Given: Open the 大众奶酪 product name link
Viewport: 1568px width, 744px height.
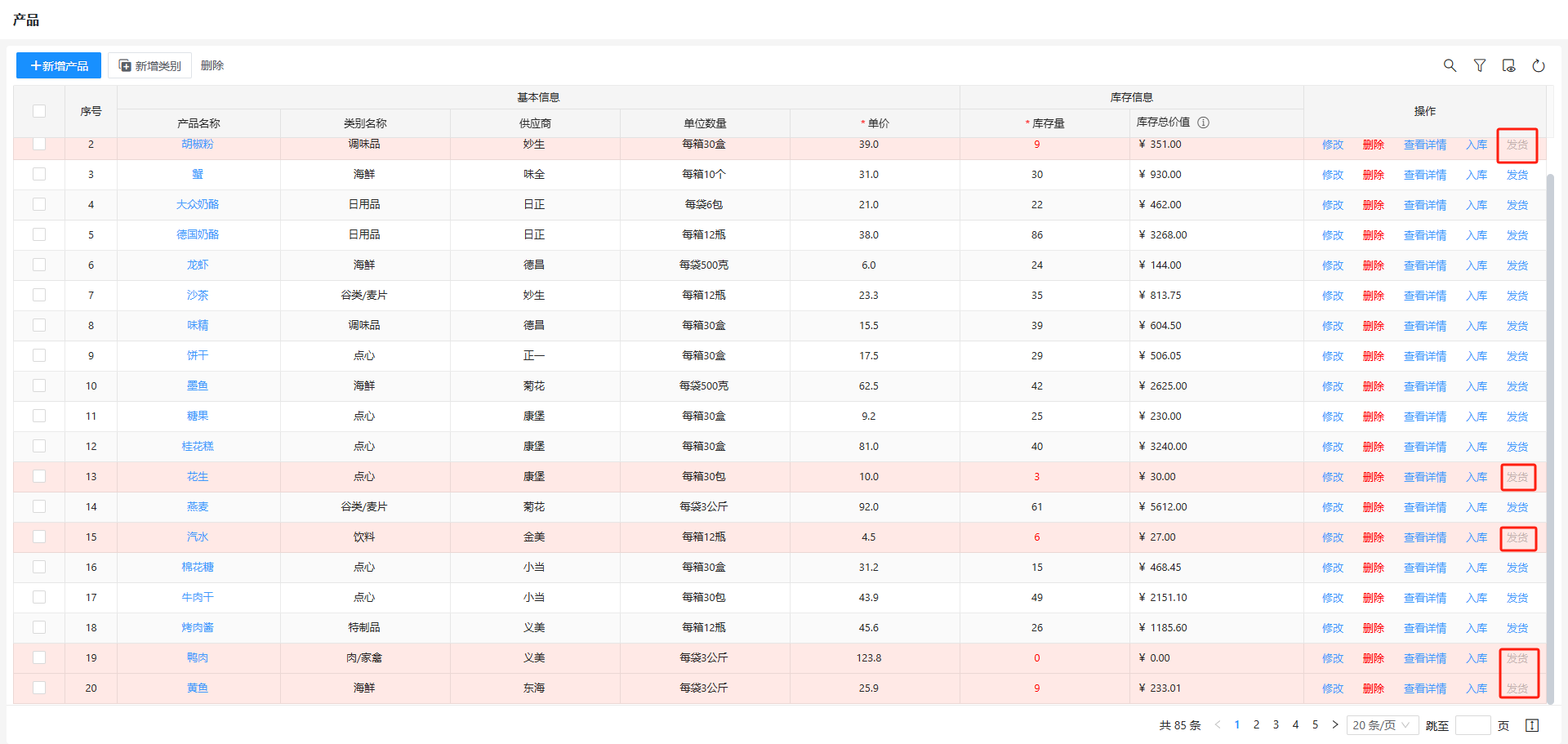Looking at the screenshot, I should tap(198, 204).
